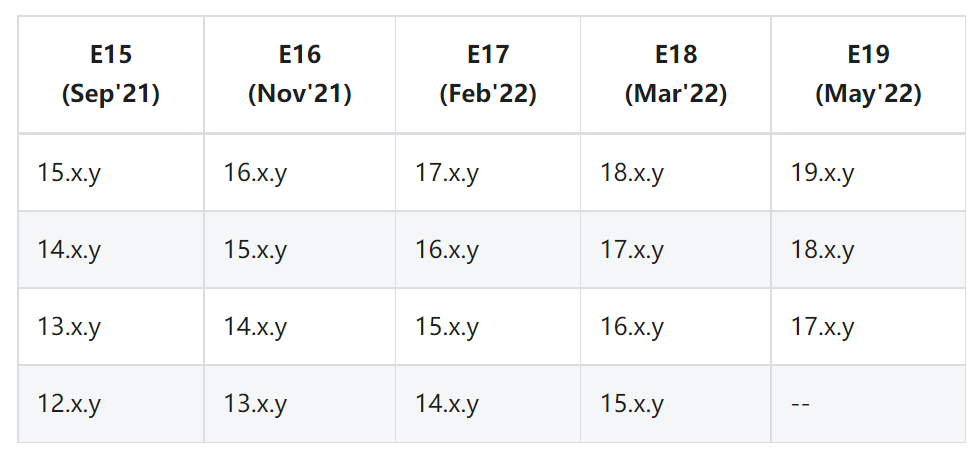This screenshot has width=977, height=453.
Task: Select 17.x.y in the E17 column
Action: pos(447,173)
